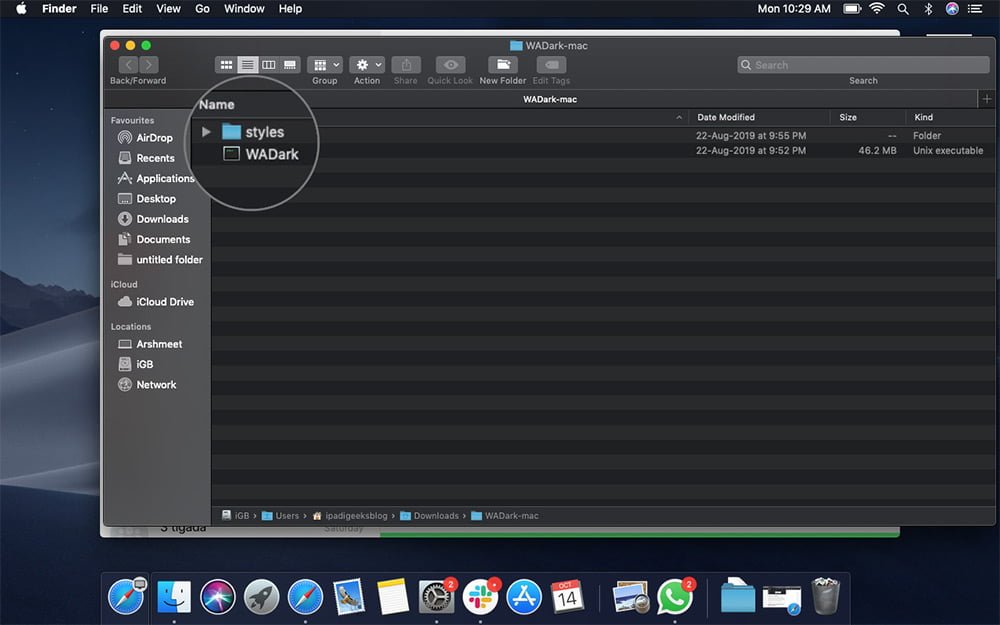The width and height of the screenshot is (1000, 625).
Task: Sort by Kind column header
Action: [923, 117]
